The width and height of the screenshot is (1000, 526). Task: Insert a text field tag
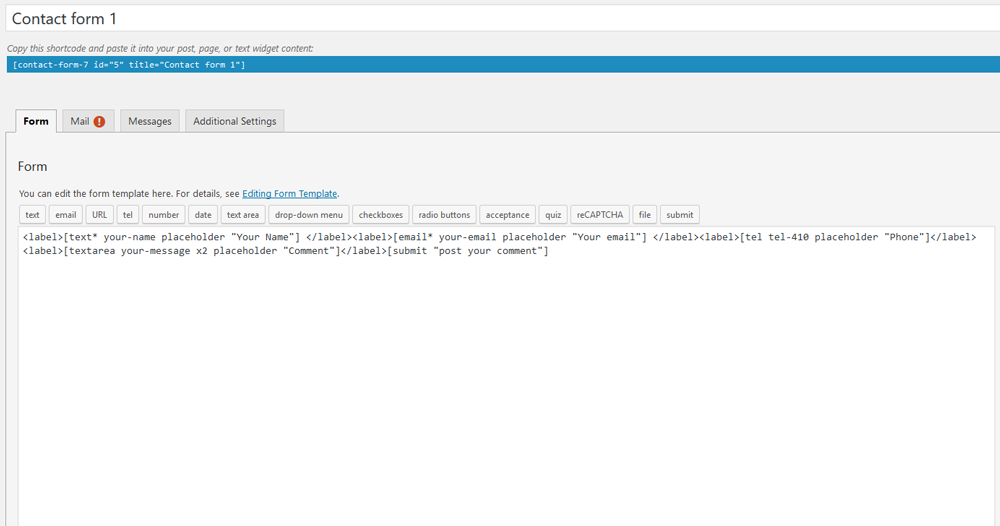(x=33, y=215)
